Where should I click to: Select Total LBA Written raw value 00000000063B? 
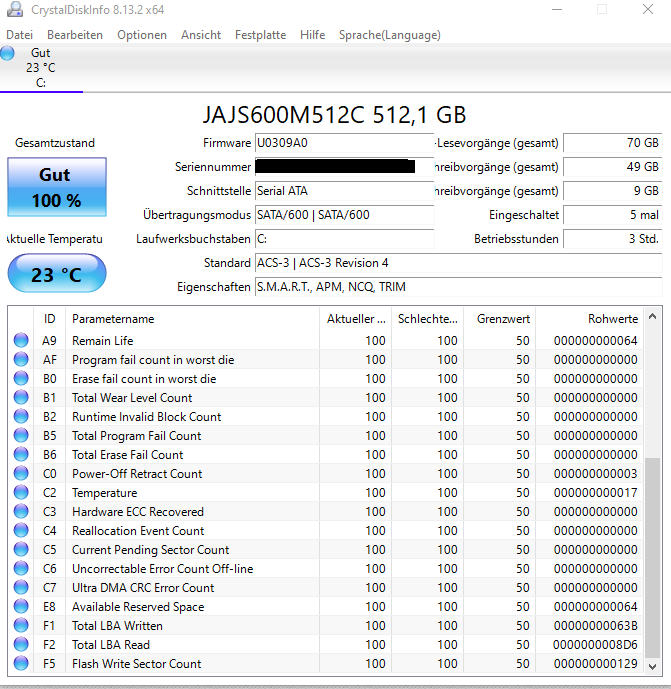tap(595, 625)
